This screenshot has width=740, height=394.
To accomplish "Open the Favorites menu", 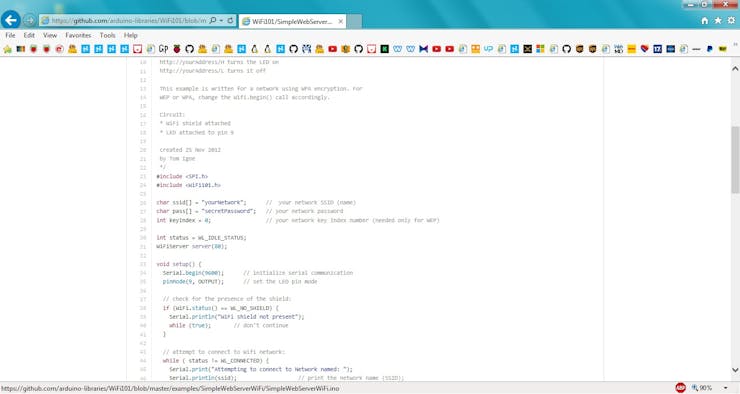I will click(78, 35).
